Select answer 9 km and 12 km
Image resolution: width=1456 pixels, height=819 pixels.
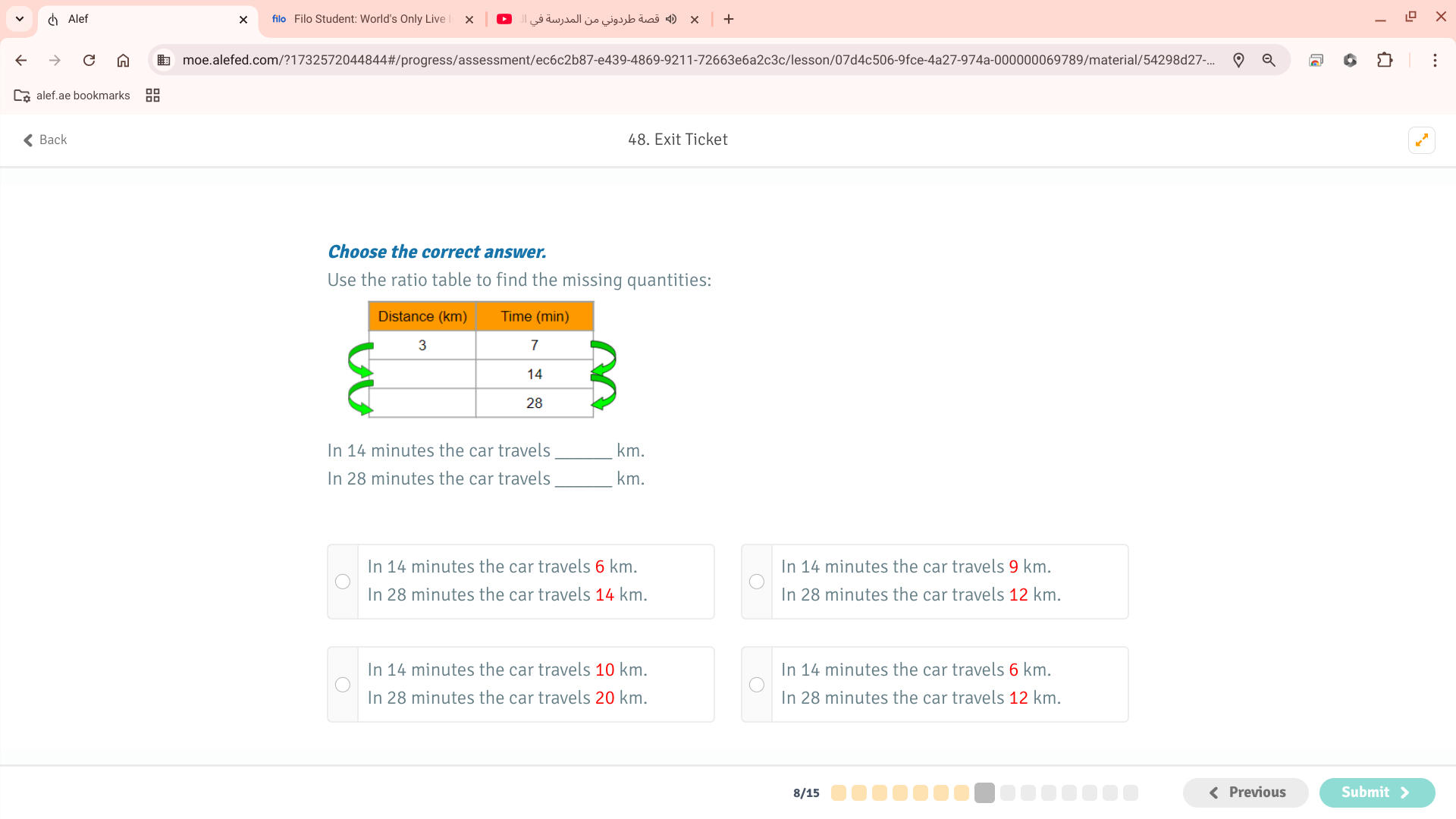pos(757,582)
